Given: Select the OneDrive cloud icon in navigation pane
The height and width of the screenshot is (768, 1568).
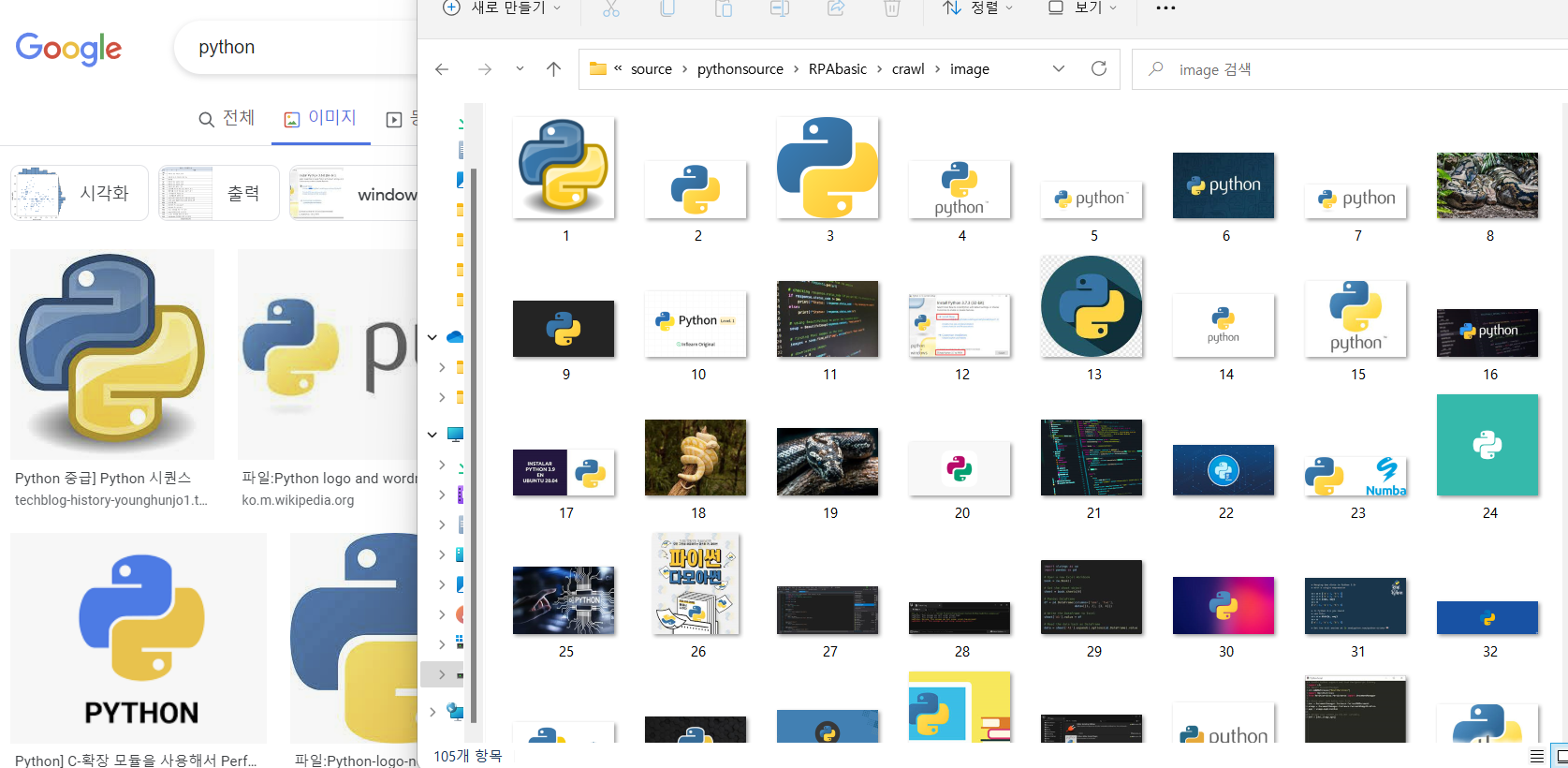Looking at the screenshot, I should click(455, 337).
